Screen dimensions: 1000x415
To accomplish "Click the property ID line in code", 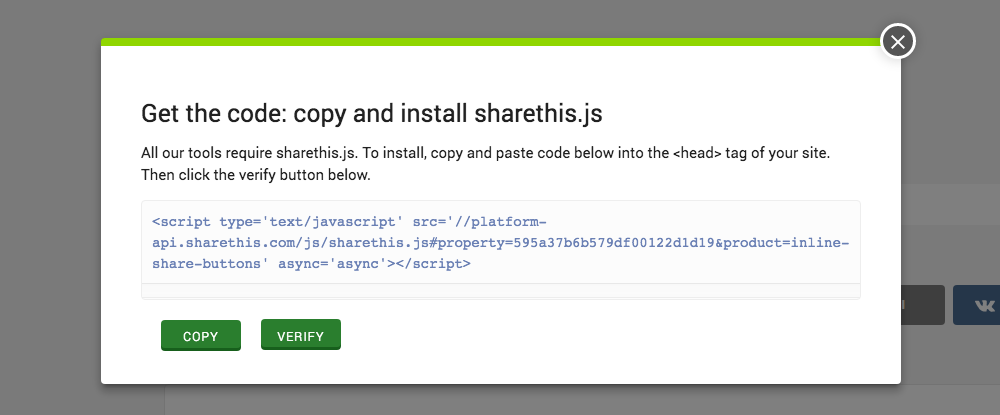I will click(501, 243).
